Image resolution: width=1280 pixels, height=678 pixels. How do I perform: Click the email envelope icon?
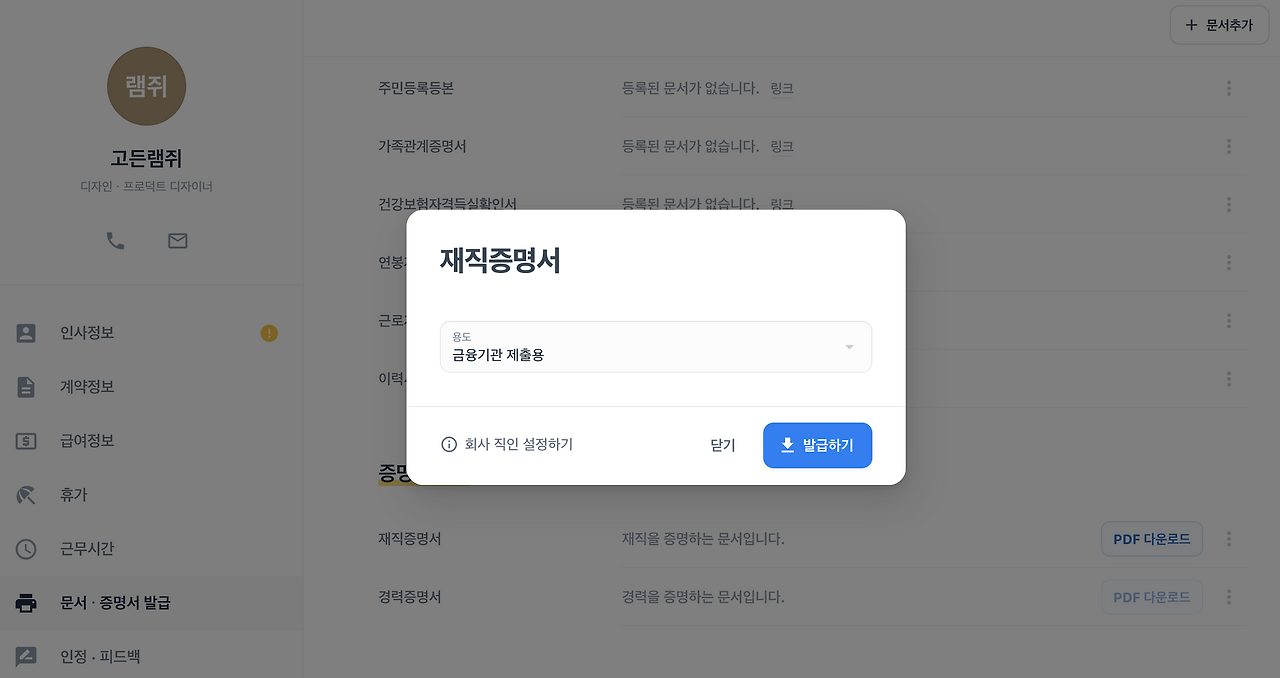coord(178,241)
